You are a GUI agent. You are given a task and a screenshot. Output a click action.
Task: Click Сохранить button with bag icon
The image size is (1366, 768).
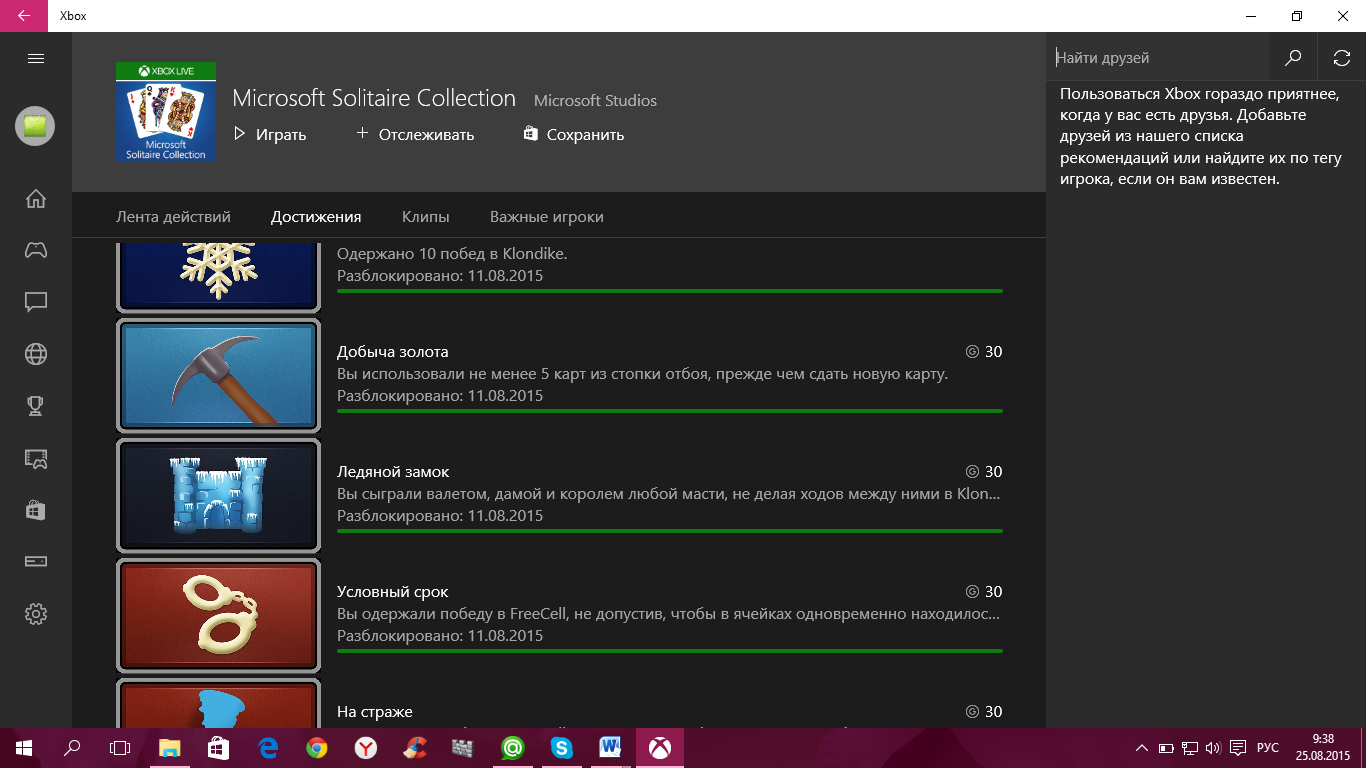click(574, 134)
